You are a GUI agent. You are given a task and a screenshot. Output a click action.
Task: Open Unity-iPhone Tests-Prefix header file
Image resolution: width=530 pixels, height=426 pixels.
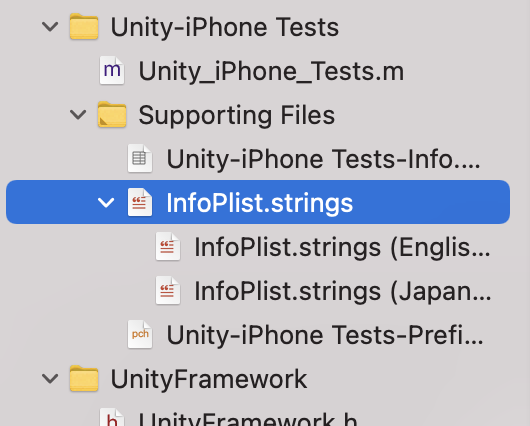pos(325,335)
